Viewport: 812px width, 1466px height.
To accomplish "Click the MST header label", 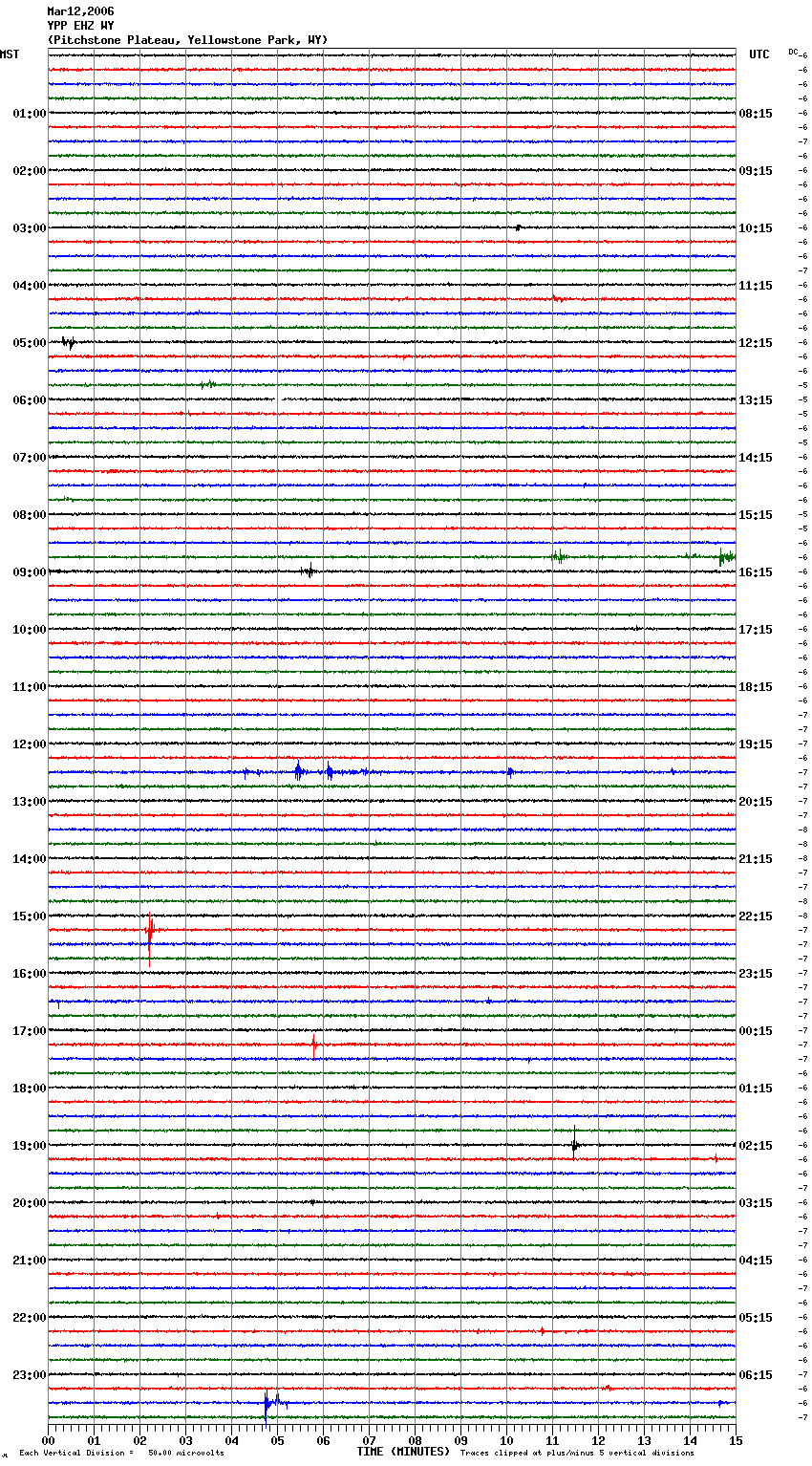I will tap(10, 54).
